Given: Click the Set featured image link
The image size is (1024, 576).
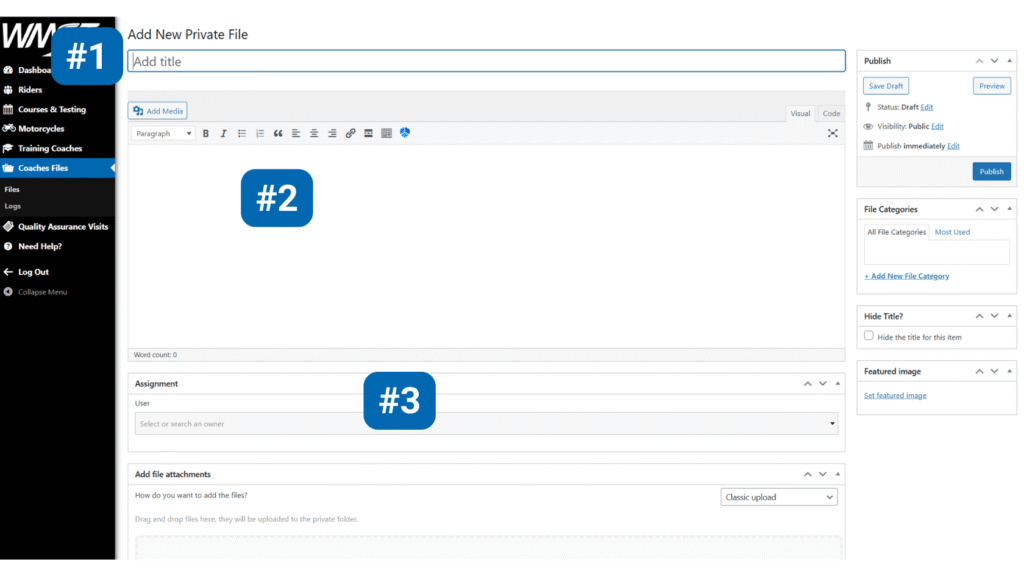Looking at the screenshot, I should 895,395.
